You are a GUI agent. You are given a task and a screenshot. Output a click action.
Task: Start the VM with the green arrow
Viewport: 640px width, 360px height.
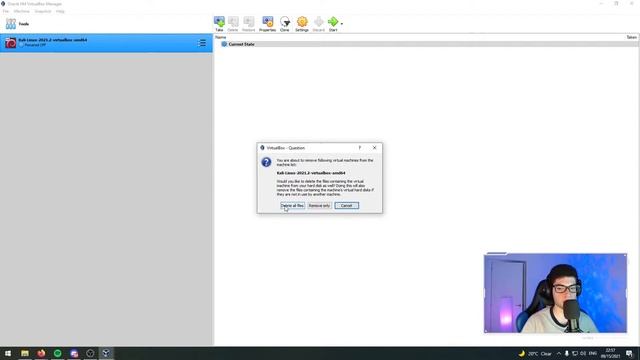point(333,24)
